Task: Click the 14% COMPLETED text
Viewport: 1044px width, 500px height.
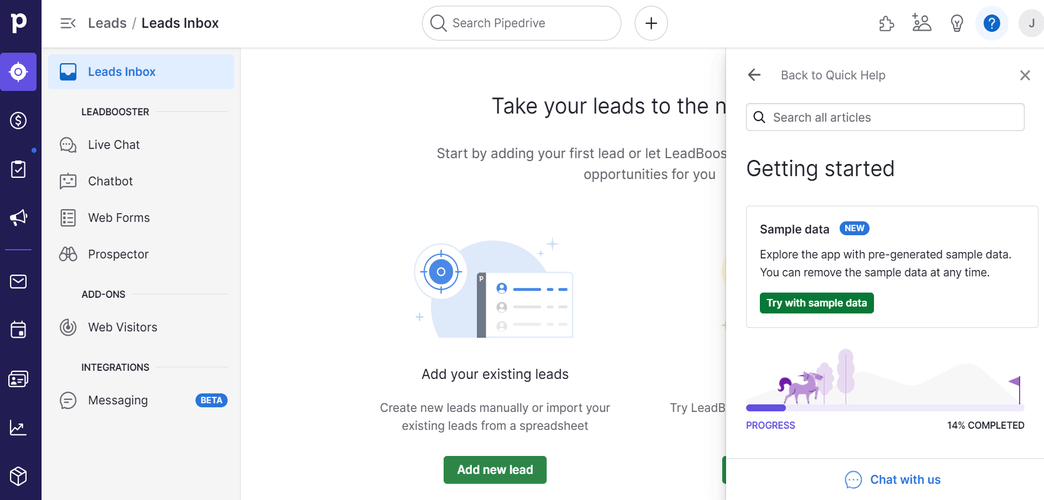Action: coord(985,425)
